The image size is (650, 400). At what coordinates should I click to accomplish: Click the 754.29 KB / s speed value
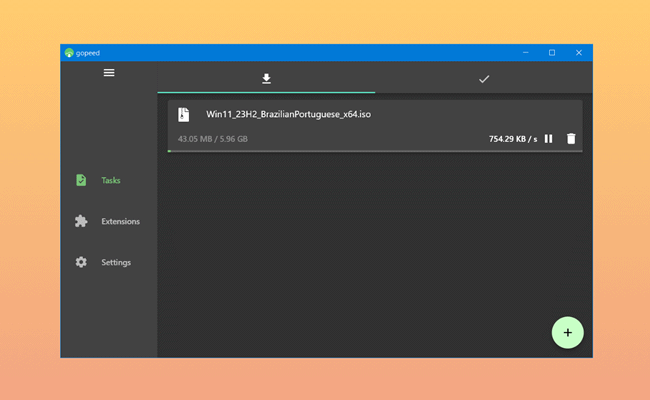tap(513, 139)
